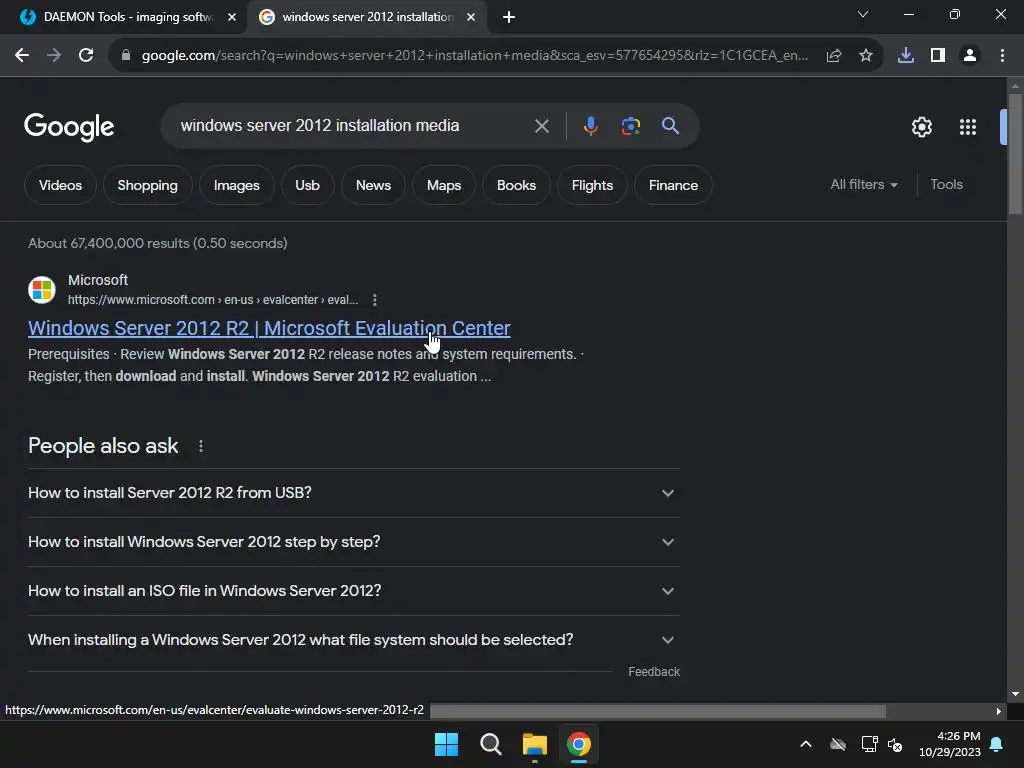Expand How to install Windows Server 2012 step by step
Image resolution: width=1024 pixels, height=768 pixels.
click(353, 542)
